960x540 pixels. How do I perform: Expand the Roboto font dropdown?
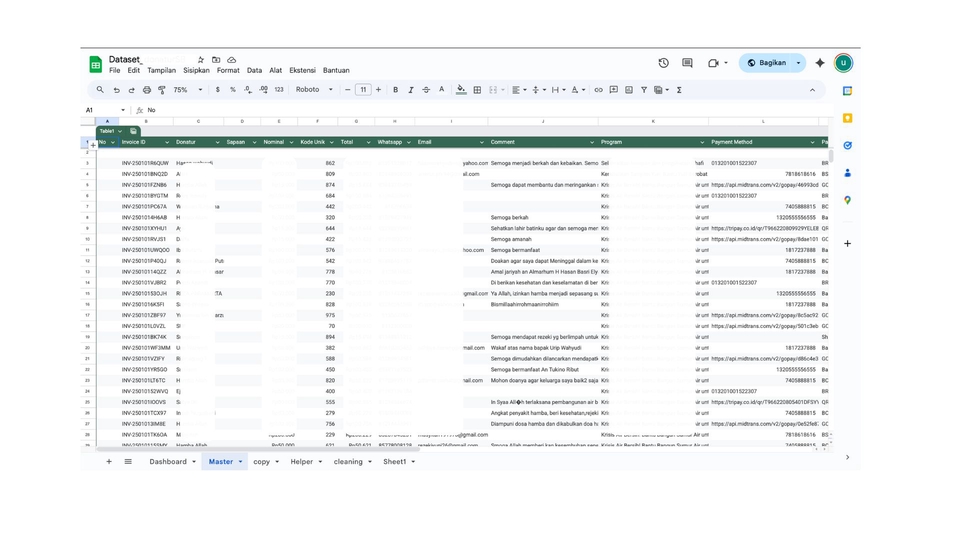tap(313, 90)
